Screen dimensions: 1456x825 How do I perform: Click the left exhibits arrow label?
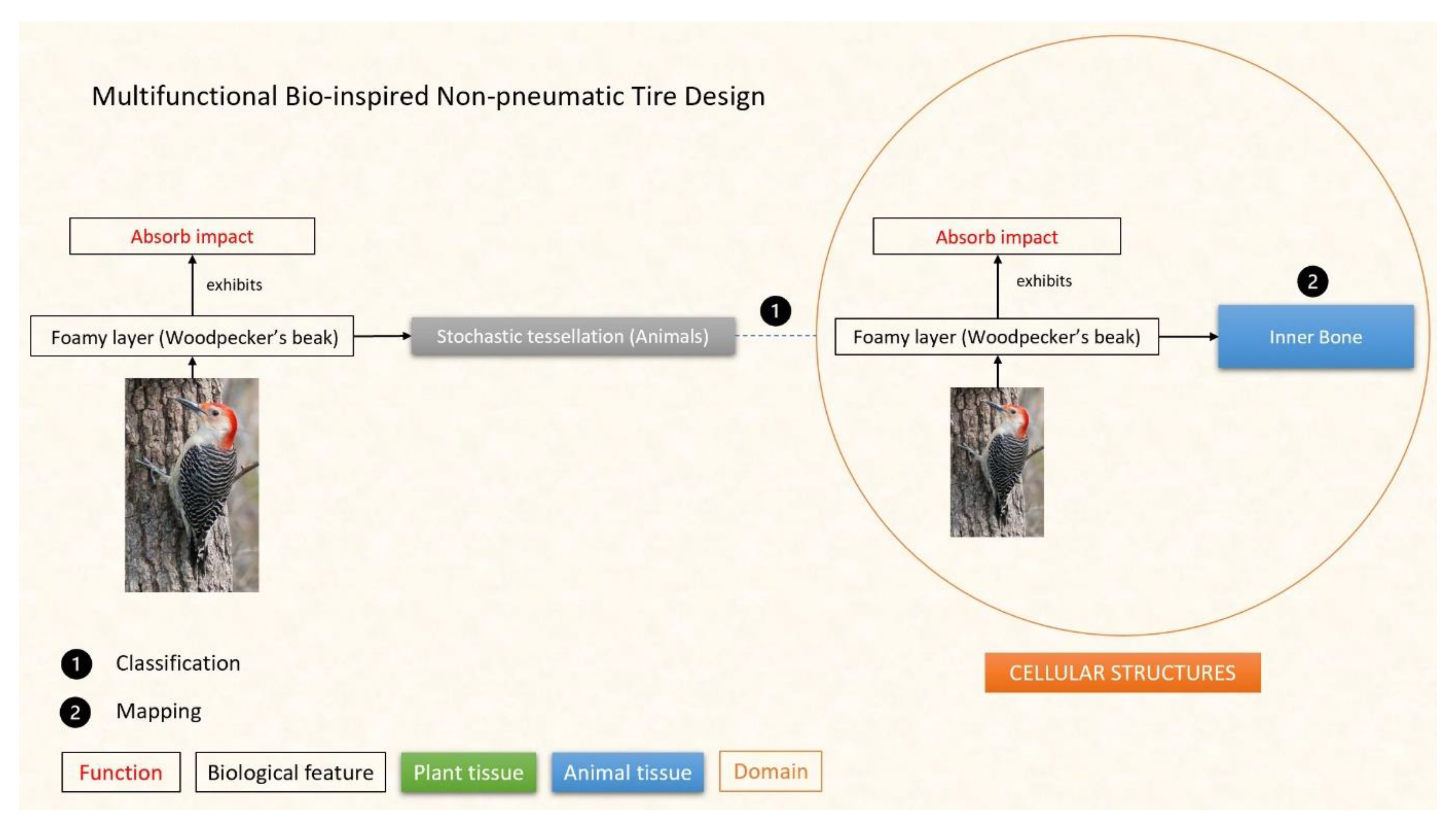pyautogui.click(x=234, y=284)
